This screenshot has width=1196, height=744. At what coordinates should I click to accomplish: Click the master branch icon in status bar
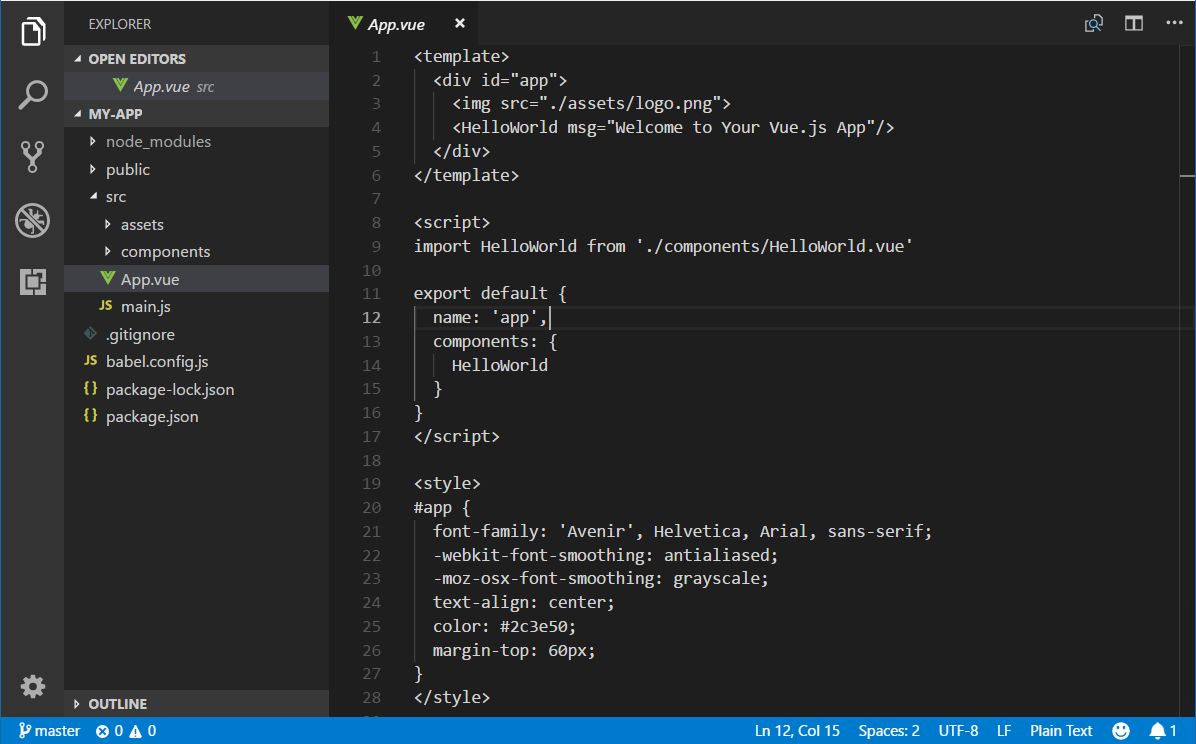click(24, 730)
